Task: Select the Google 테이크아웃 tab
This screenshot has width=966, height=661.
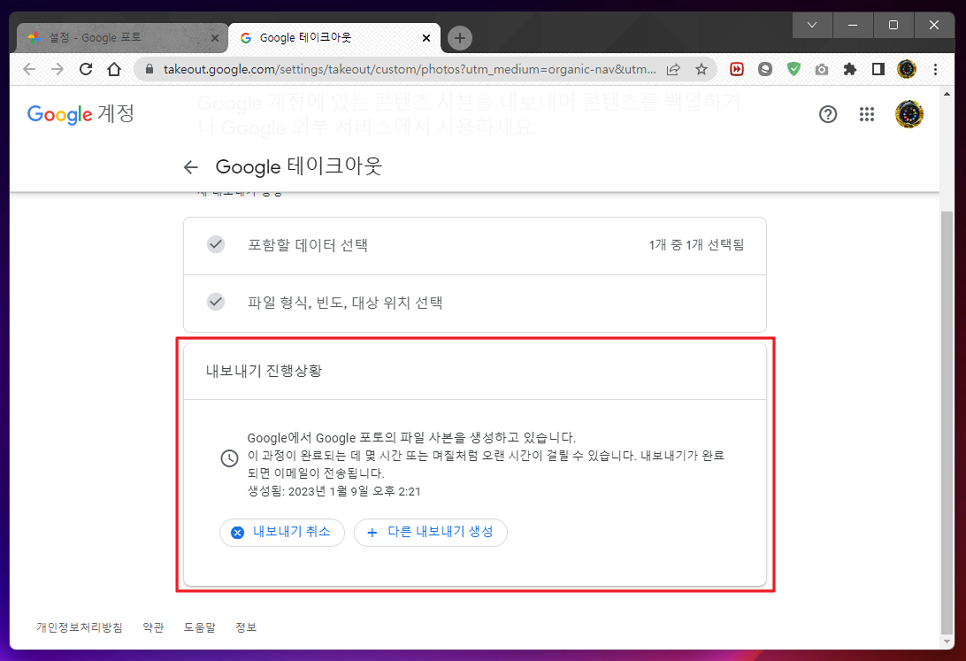Action: [334, 38]
